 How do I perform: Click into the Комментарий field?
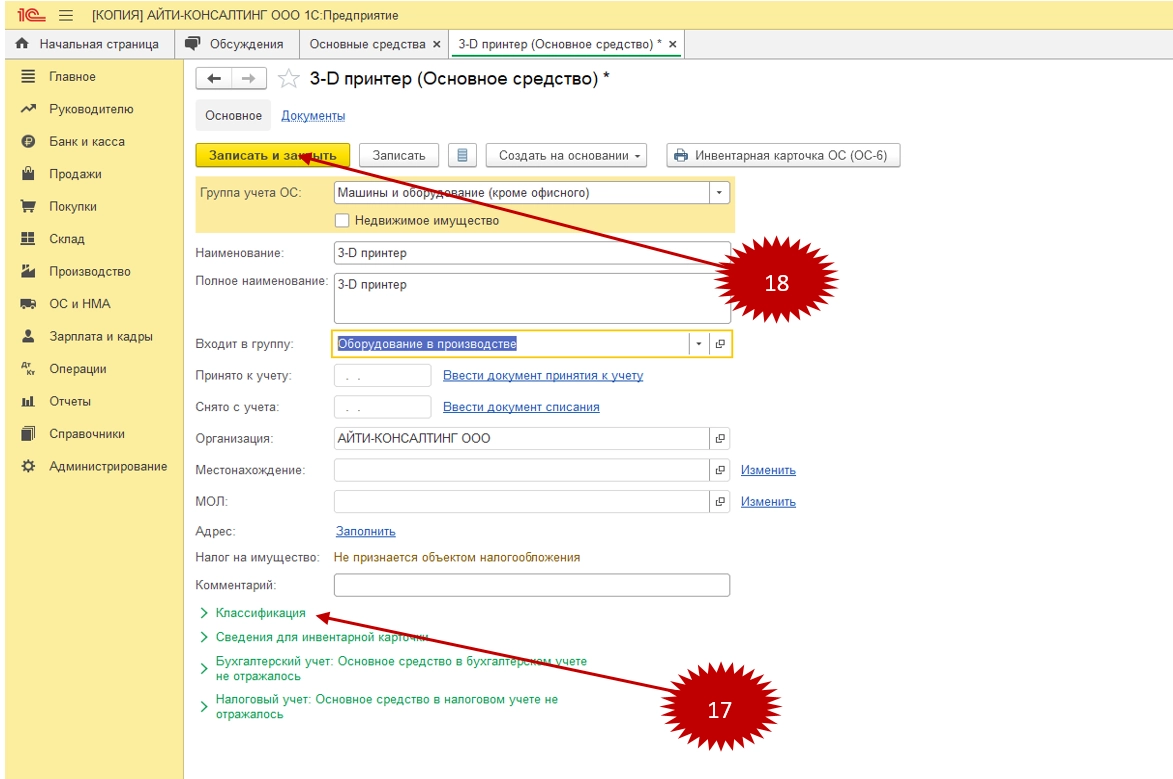pyautogui.click(x=532, y=584)
